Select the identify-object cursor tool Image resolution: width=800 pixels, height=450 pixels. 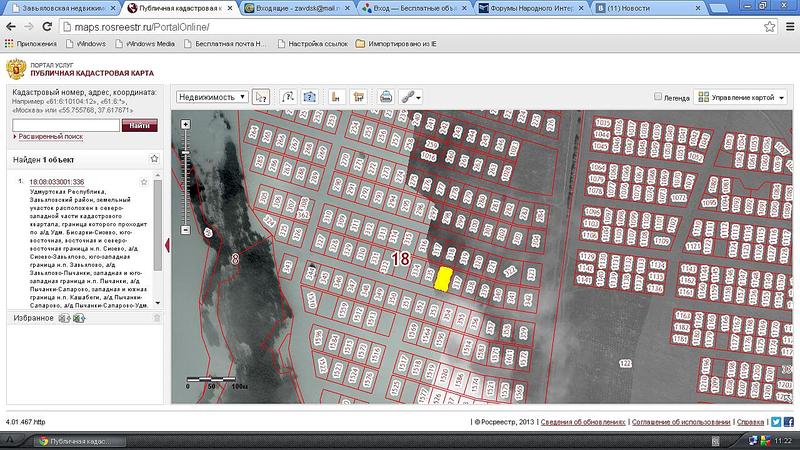261,97
